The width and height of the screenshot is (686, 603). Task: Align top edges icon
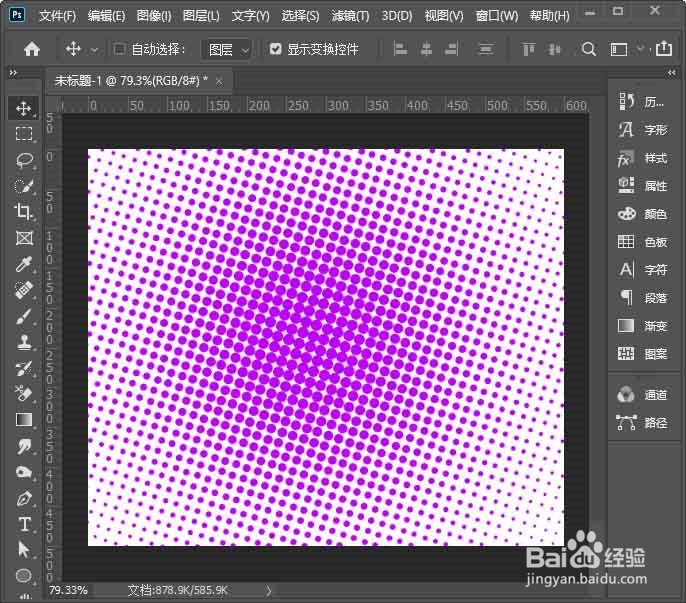click(528, 49)
